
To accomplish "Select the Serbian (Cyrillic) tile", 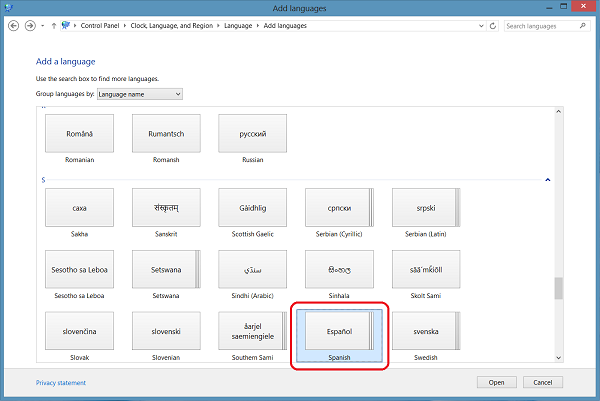I will [337, 208].
